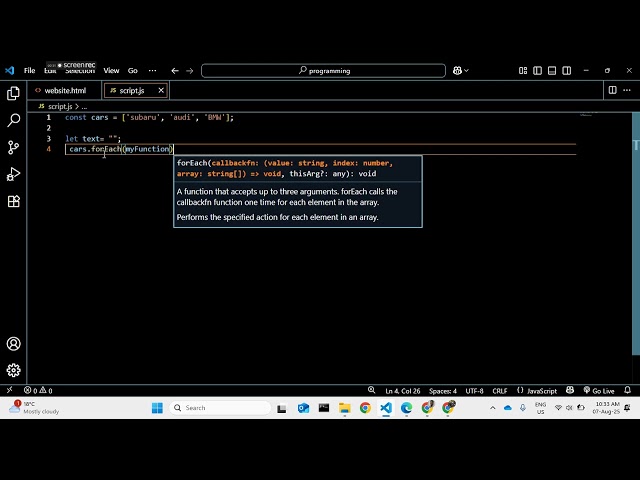Switch to the website.html tab
640x480 pixels.
click(65, 90)
